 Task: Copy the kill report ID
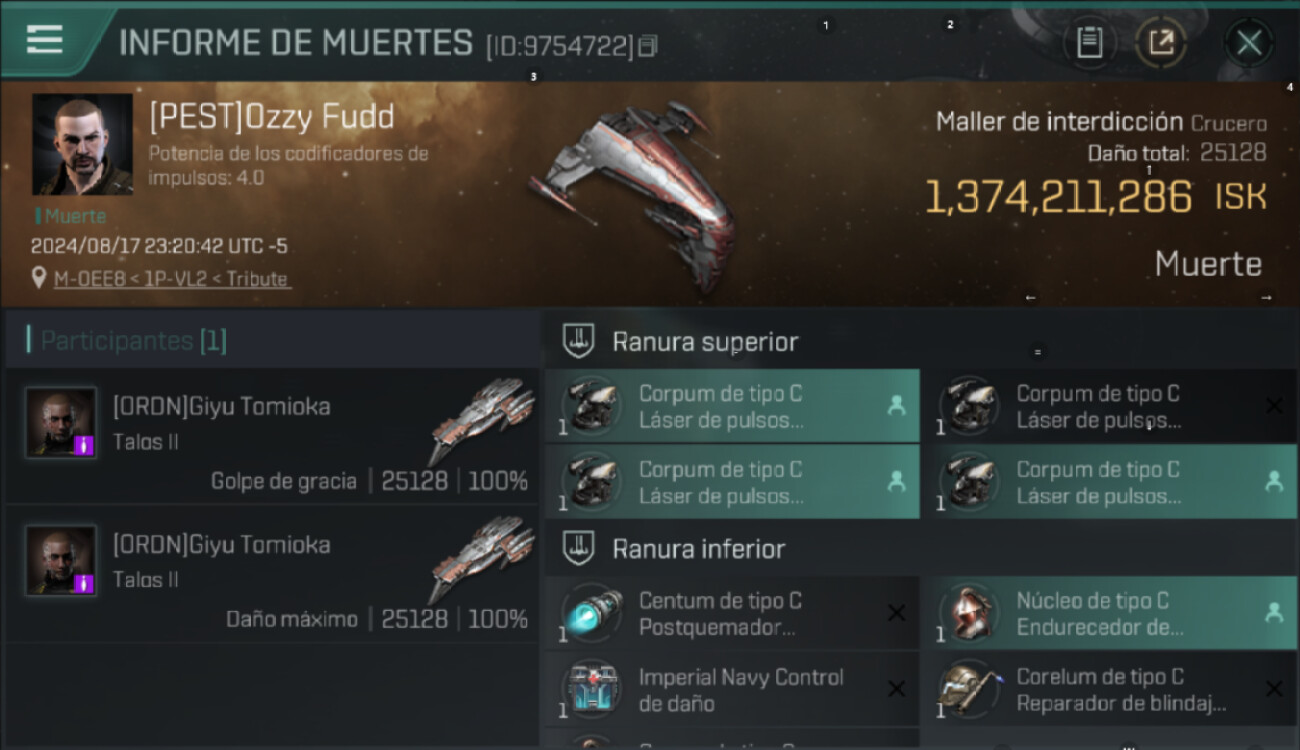(649, 46)
